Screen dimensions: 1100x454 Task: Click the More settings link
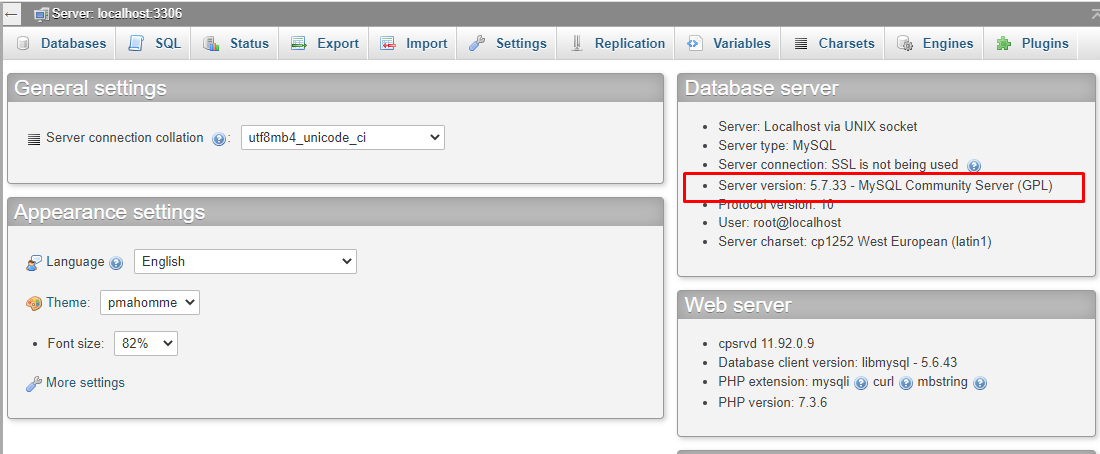(x=86, y=382)
